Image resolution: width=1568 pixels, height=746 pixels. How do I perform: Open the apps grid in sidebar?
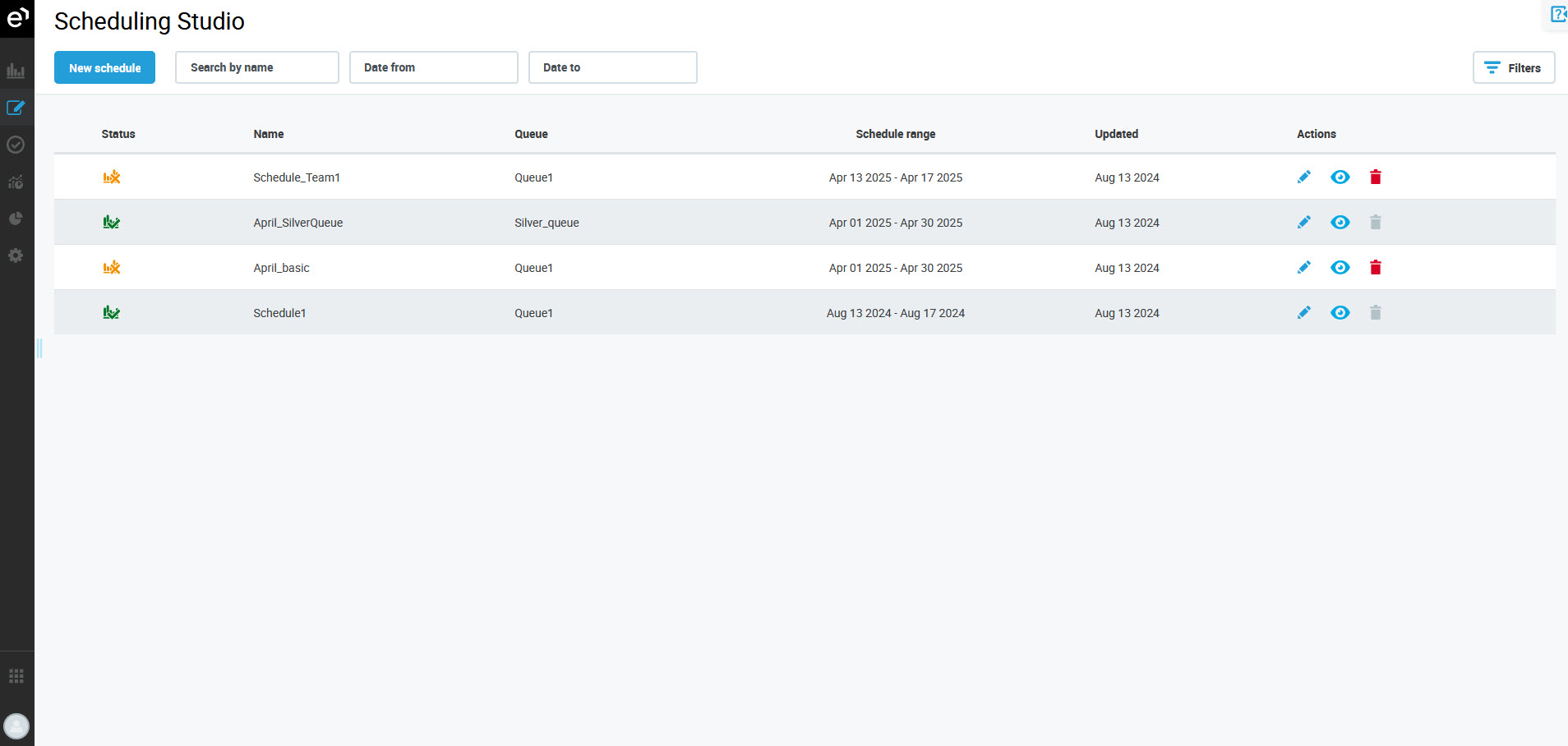click(16, 676)
